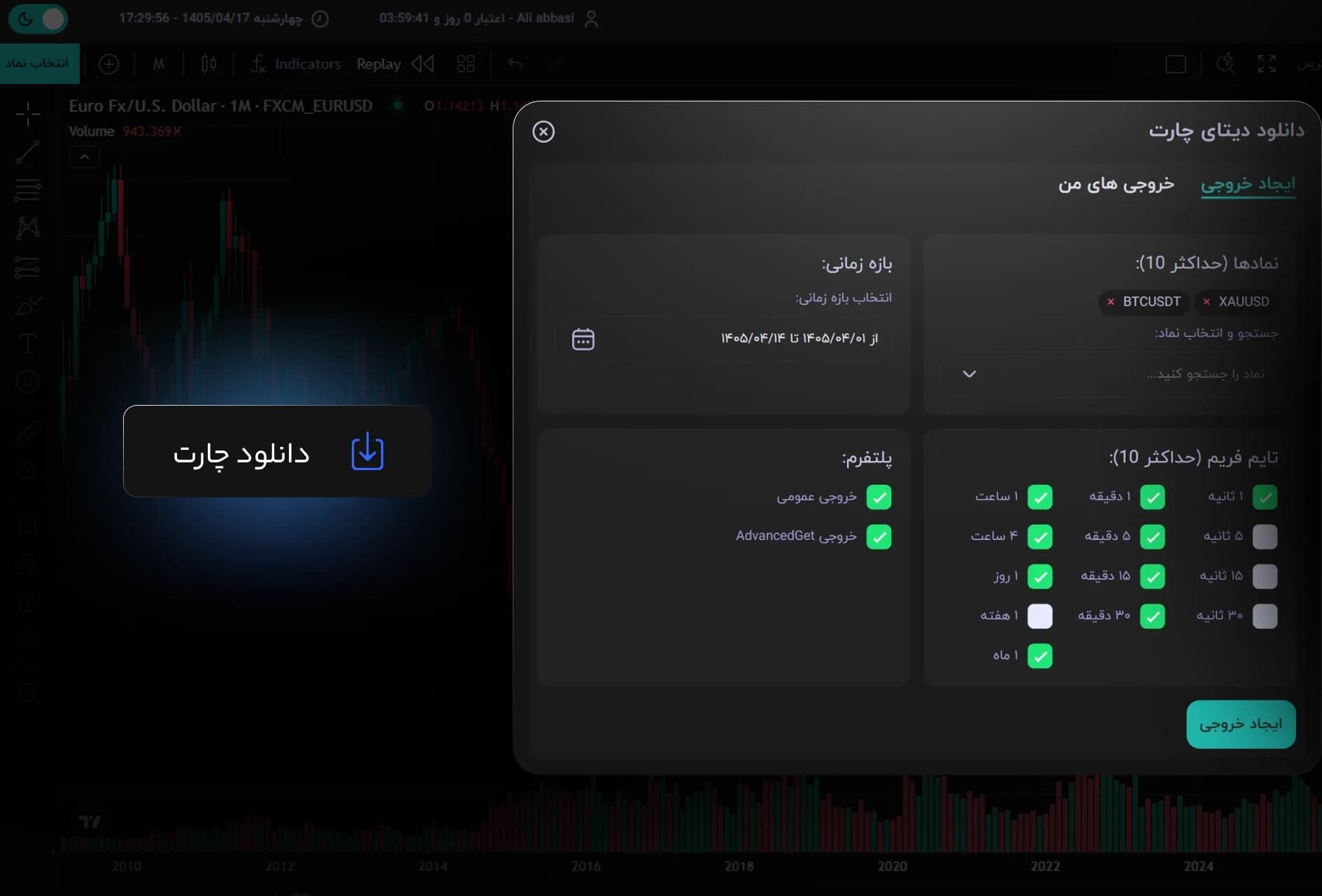Uncheck the خروجی AdvancedGet platform checkbox
This screenshot has width=1322, height=896.
coord(879,536)
